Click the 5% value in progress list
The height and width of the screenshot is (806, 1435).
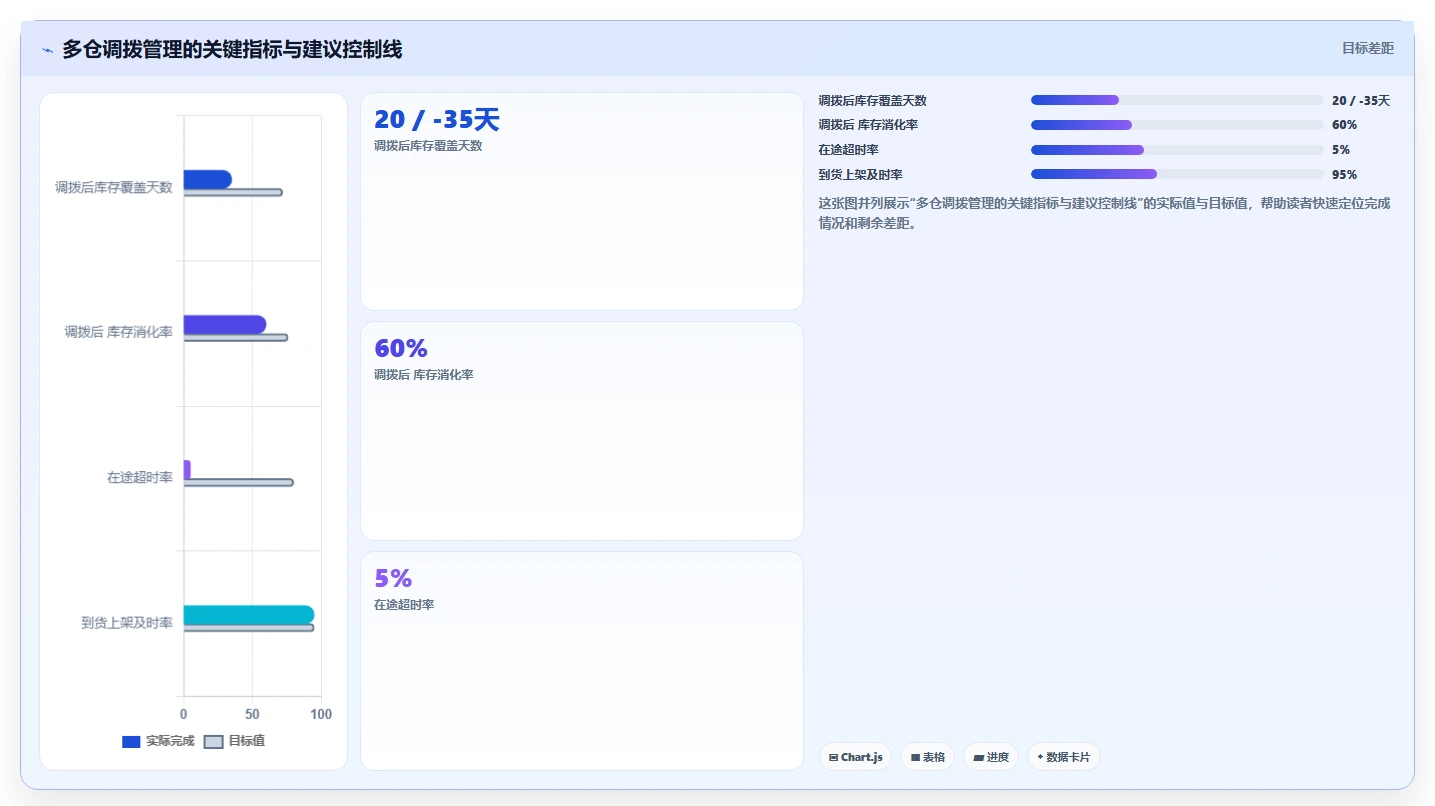point(1341,150)
